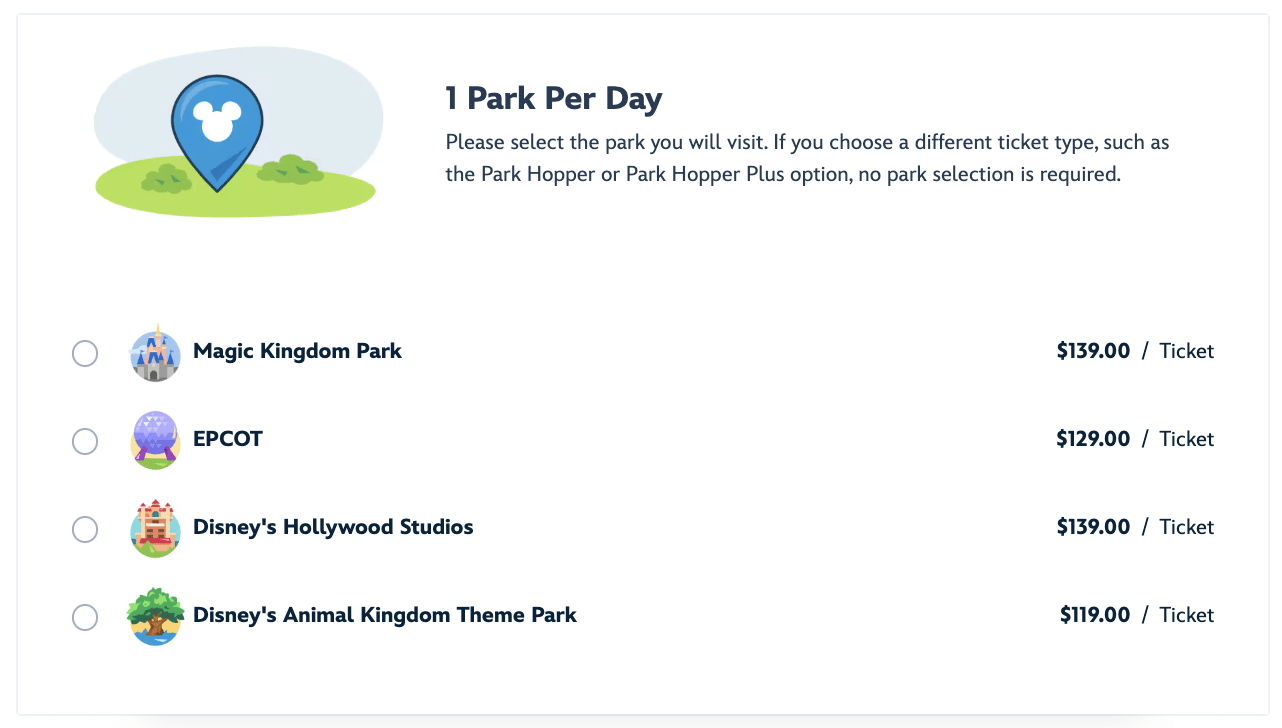Click the $119.00 Animal Kingdom ticket price

[1095, 615]
